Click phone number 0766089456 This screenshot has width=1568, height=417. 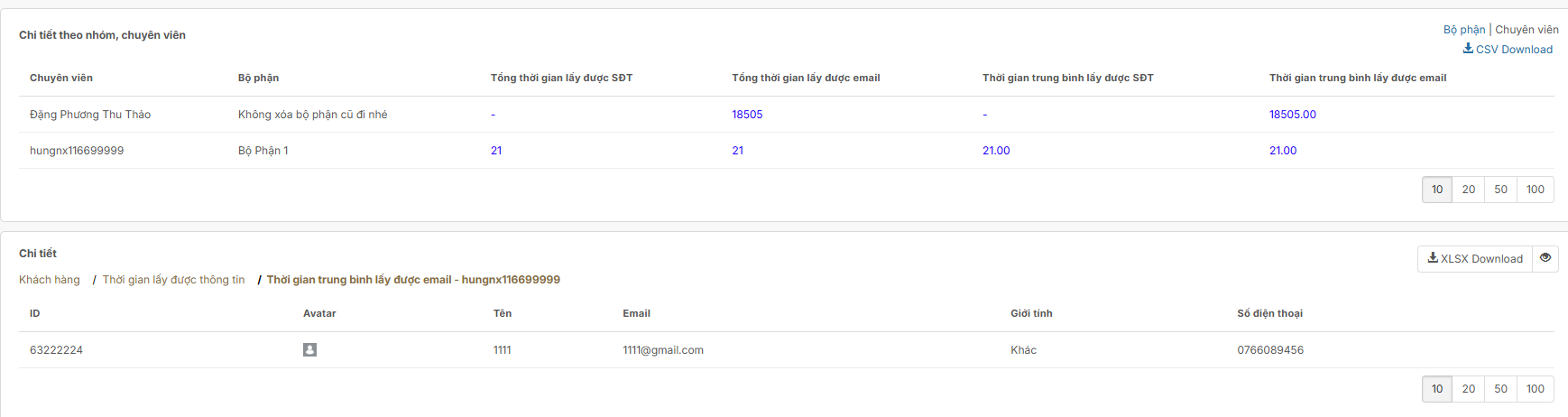1269,350
